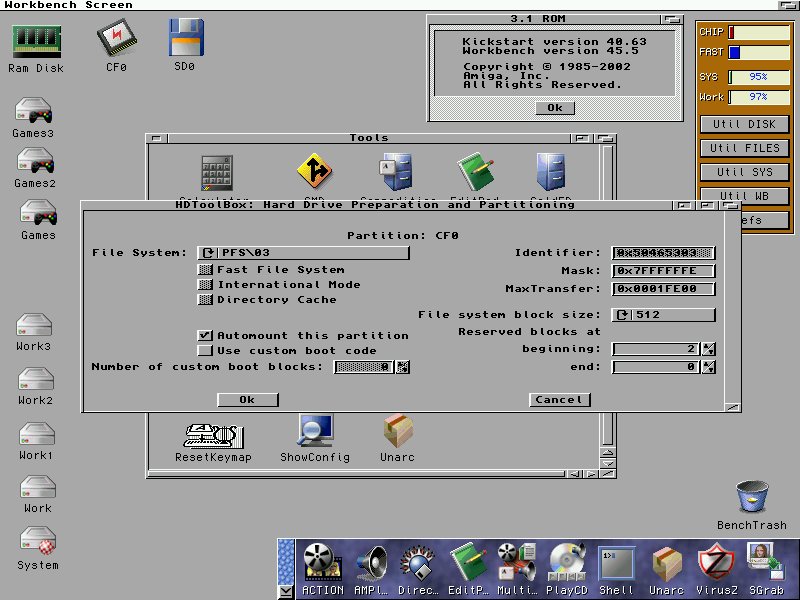The image size is (800, 600).
Task: Click the Tools window horizontal scrollbar
Action: 357,474
